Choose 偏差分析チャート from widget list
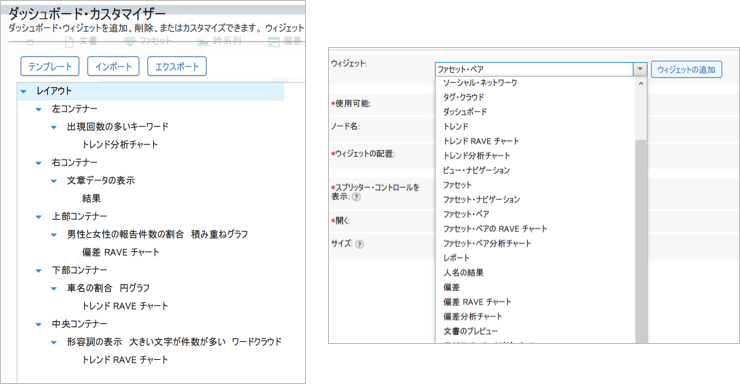The height and width of the screenshot is (384, 740). tap(472, 317)
